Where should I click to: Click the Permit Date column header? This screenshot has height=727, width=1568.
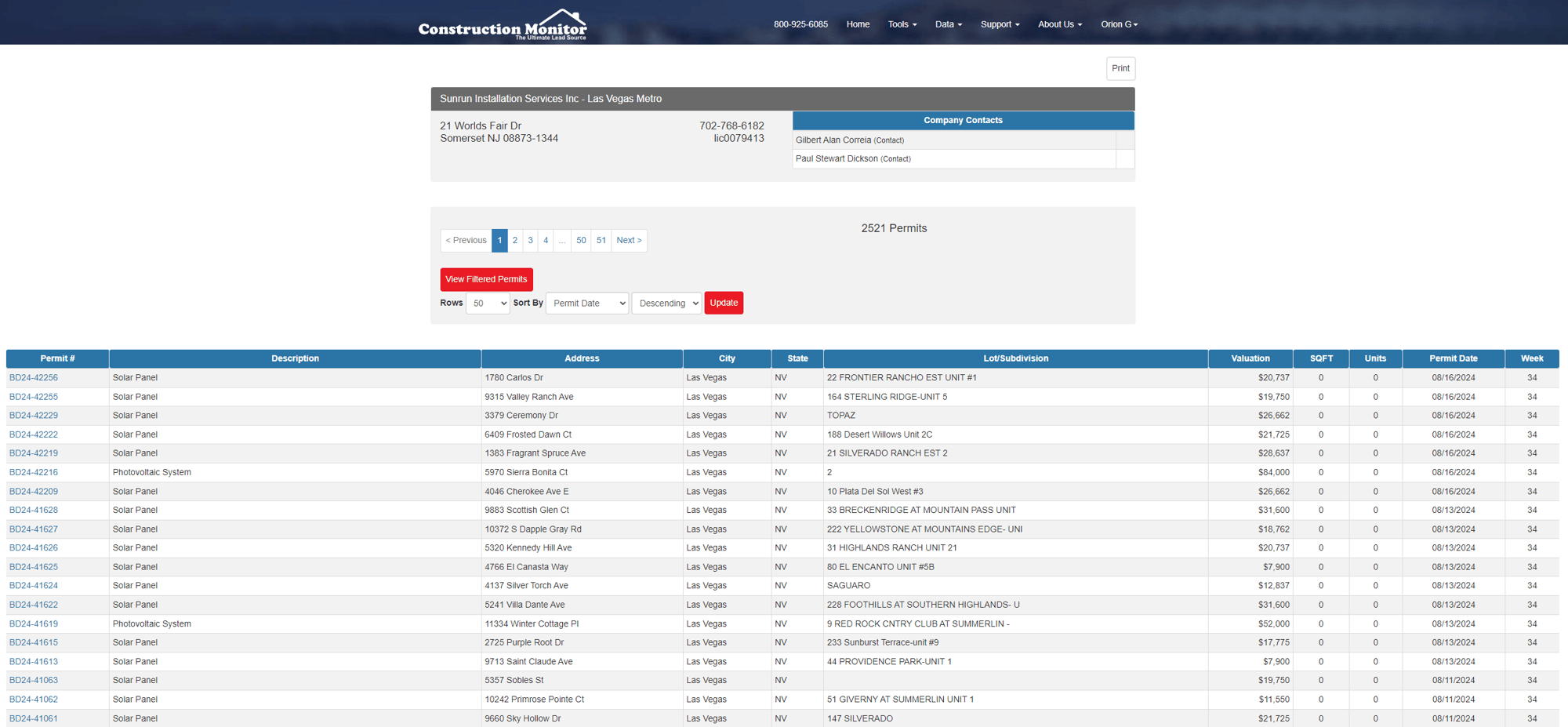pos(1453,358)
